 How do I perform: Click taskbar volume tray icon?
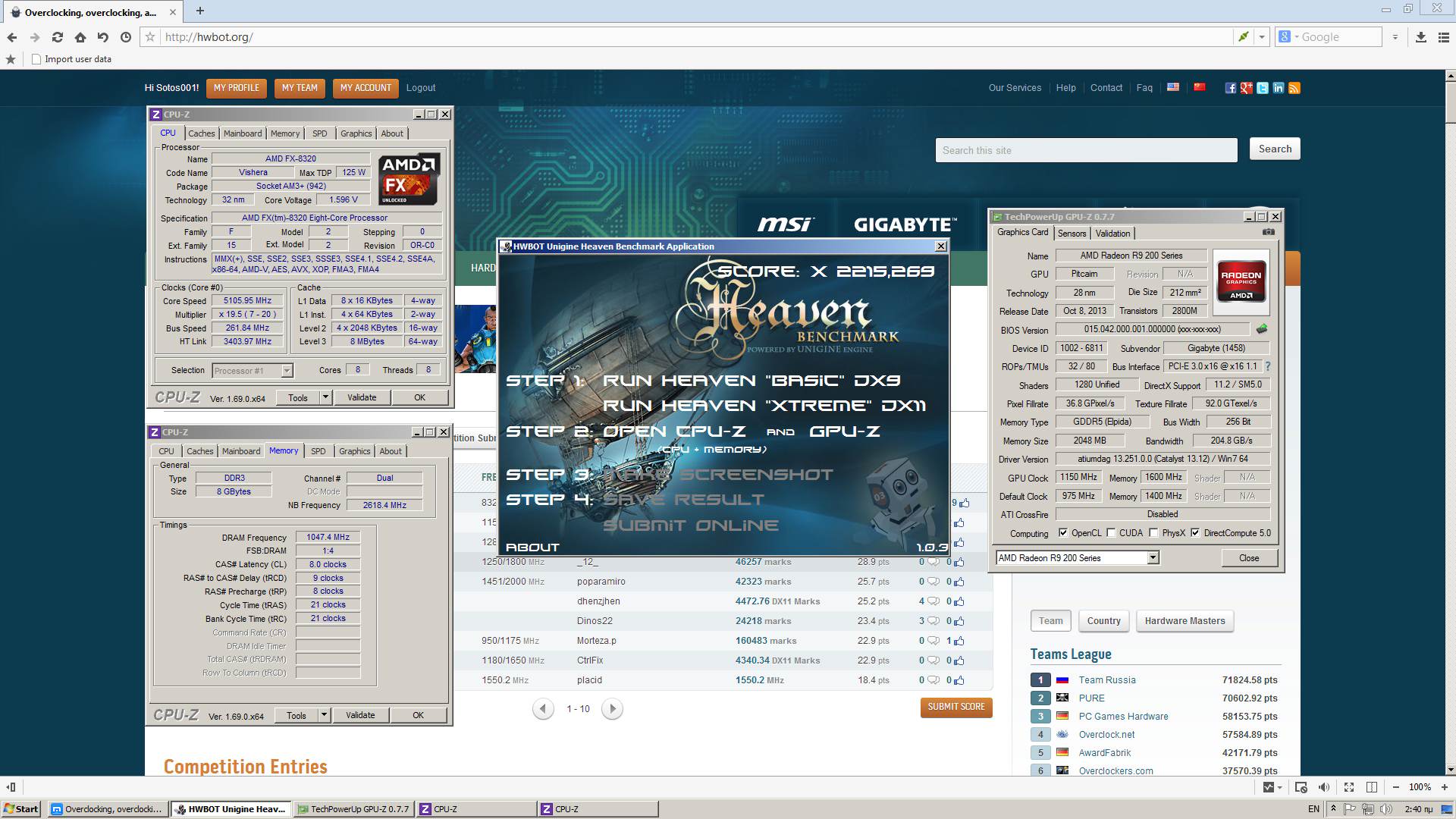[x=1386, y=809]
